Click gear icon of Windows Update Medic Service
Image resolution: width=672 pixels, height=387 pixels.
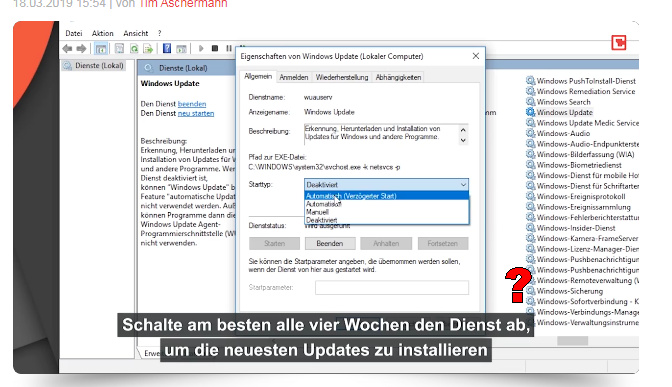coord(531,123)
